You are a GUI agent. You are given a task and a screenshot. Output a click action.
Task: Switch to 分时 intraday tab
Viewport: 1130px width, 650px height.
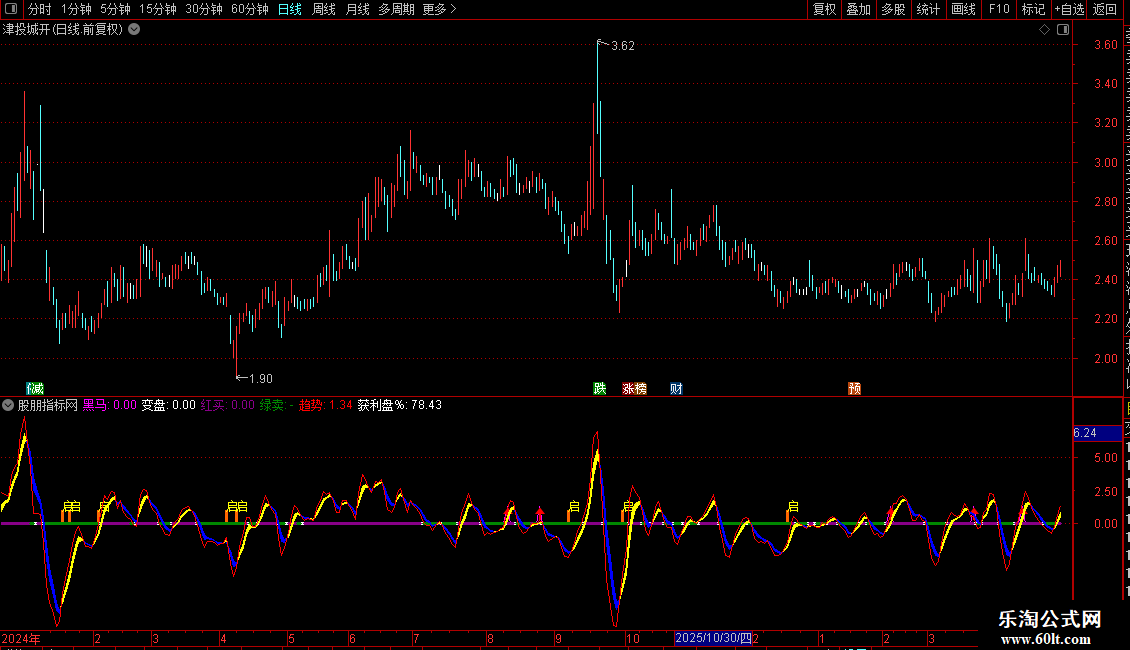tap(40, 9)
